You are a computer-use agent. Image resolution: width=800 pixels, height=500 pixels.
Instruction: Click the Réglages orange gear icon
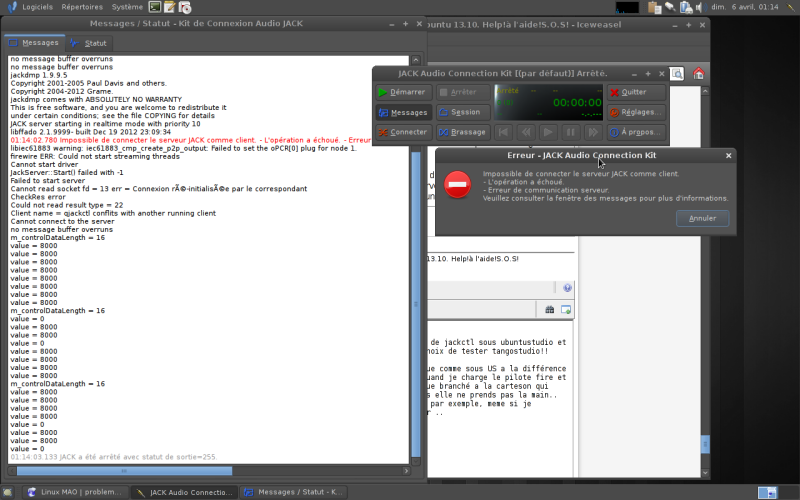point(614,112)
